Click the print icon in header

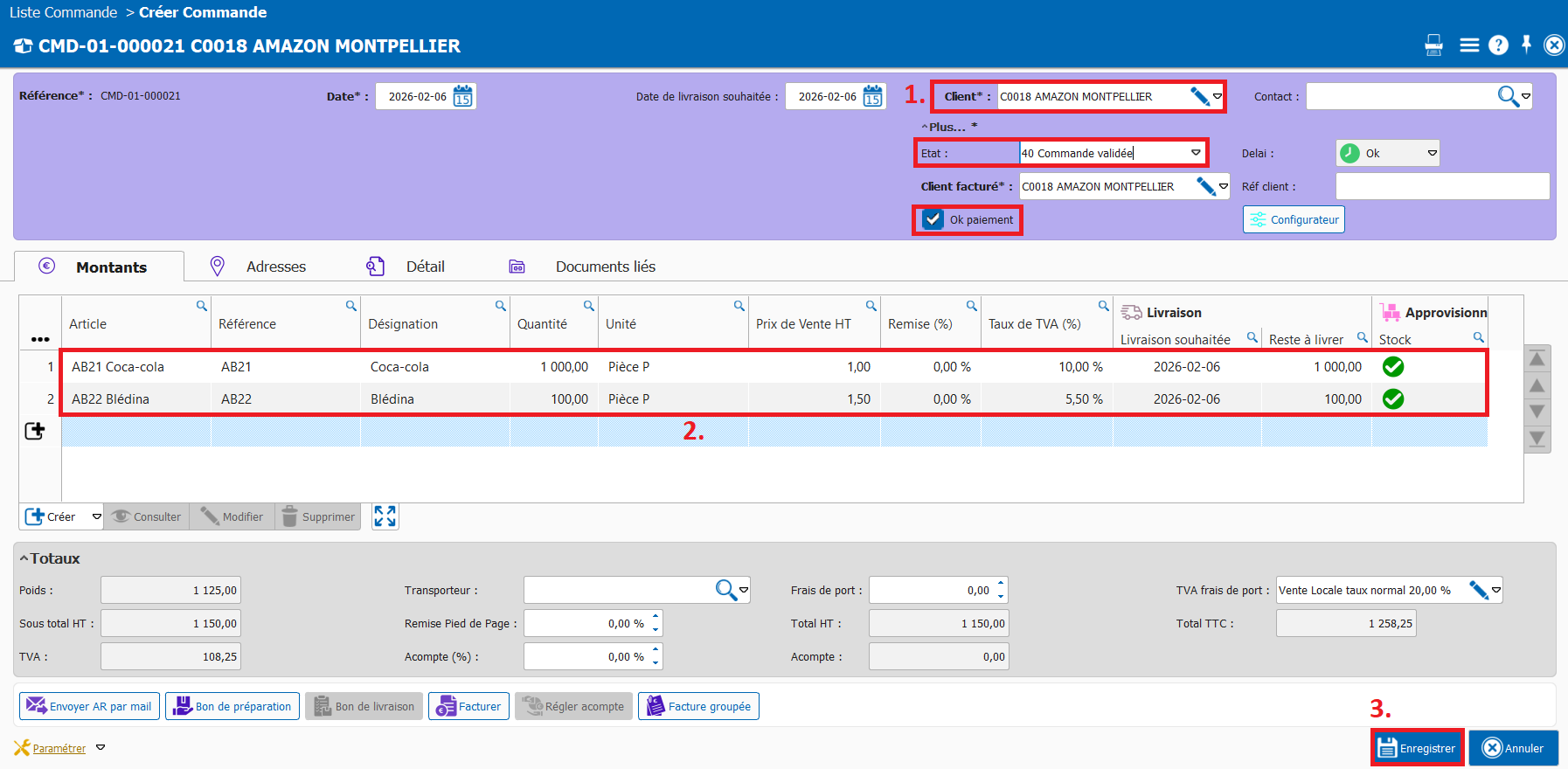[1433, 45]
